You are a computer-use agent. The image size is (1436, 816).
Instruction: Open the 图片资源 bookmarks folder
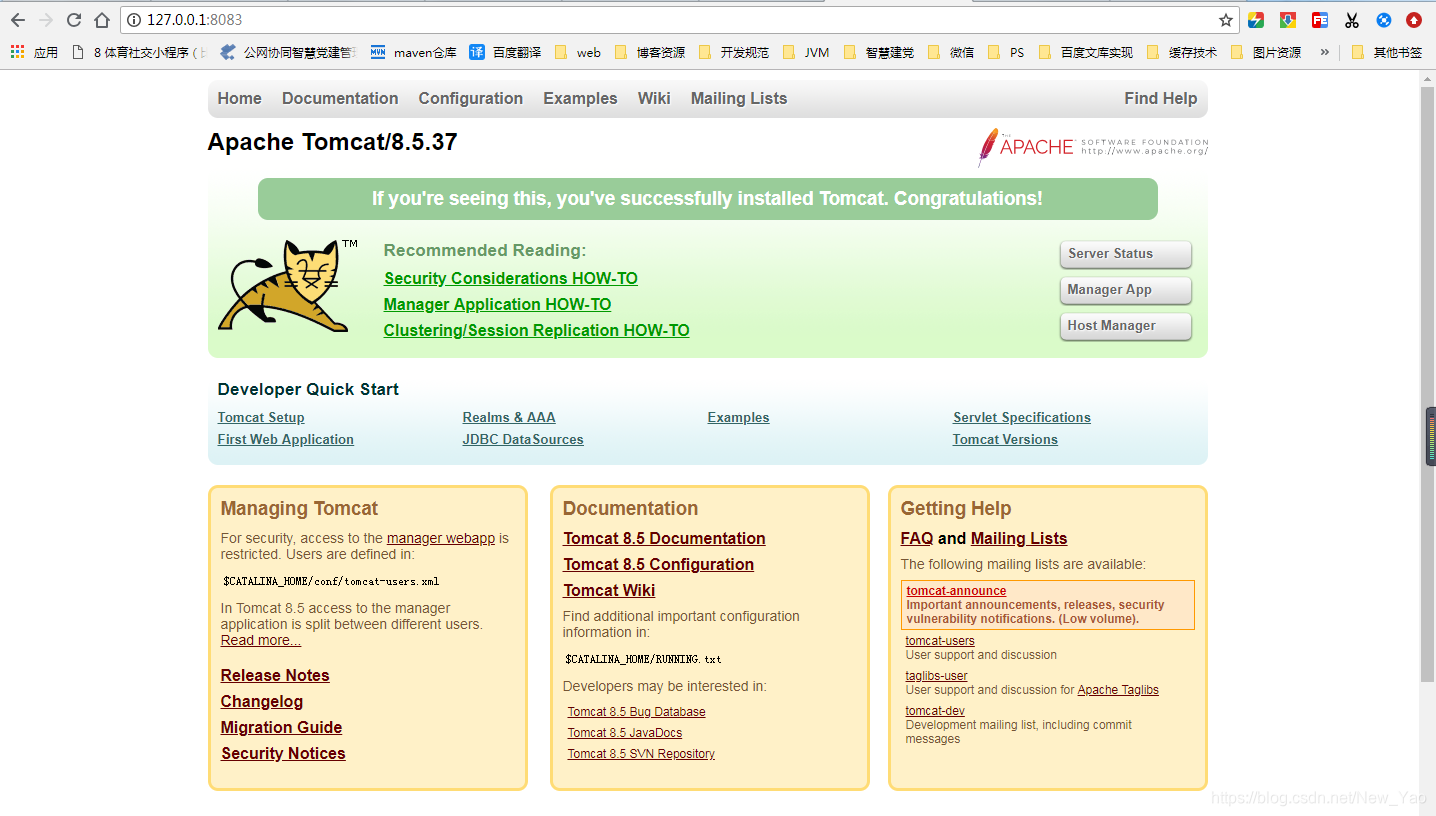click(1266, 52)
